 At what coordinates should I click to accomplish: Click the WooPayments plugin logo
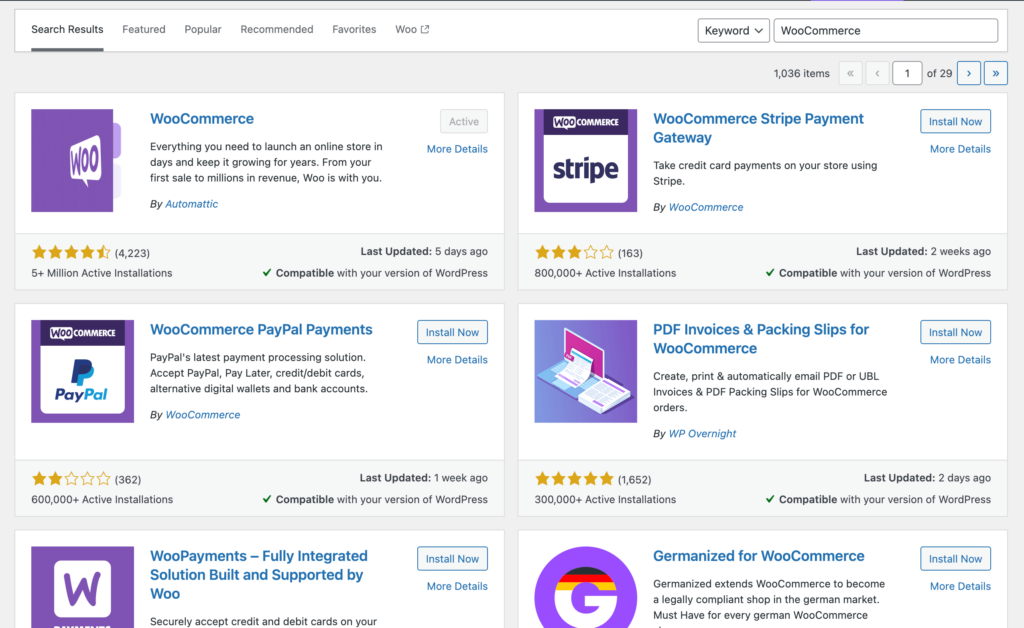pos(82,587)
